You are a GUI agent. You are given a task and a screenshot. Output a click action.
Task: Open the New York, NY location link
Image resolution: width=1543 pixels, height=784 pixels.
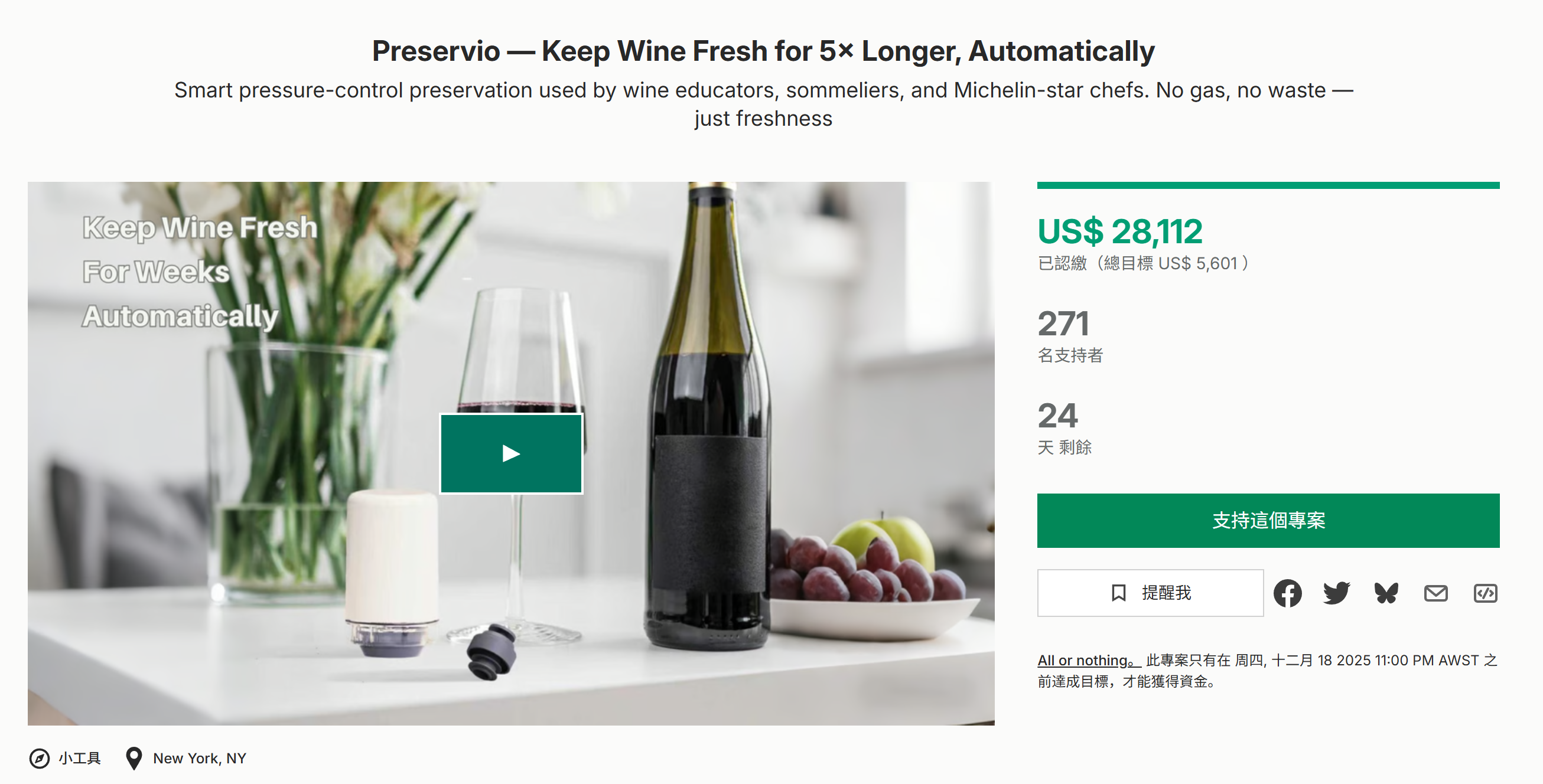click(200, 758)
